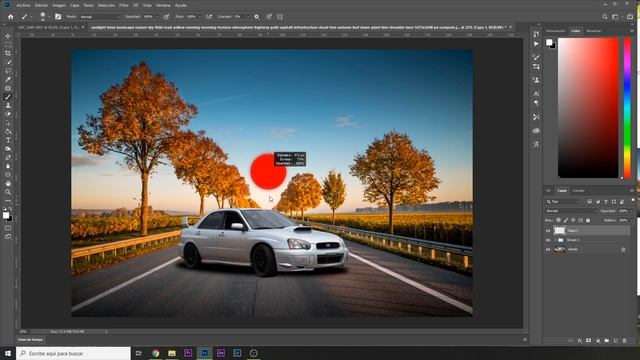
Task: Switch to the Canales tab
Action: pos(578,191)
